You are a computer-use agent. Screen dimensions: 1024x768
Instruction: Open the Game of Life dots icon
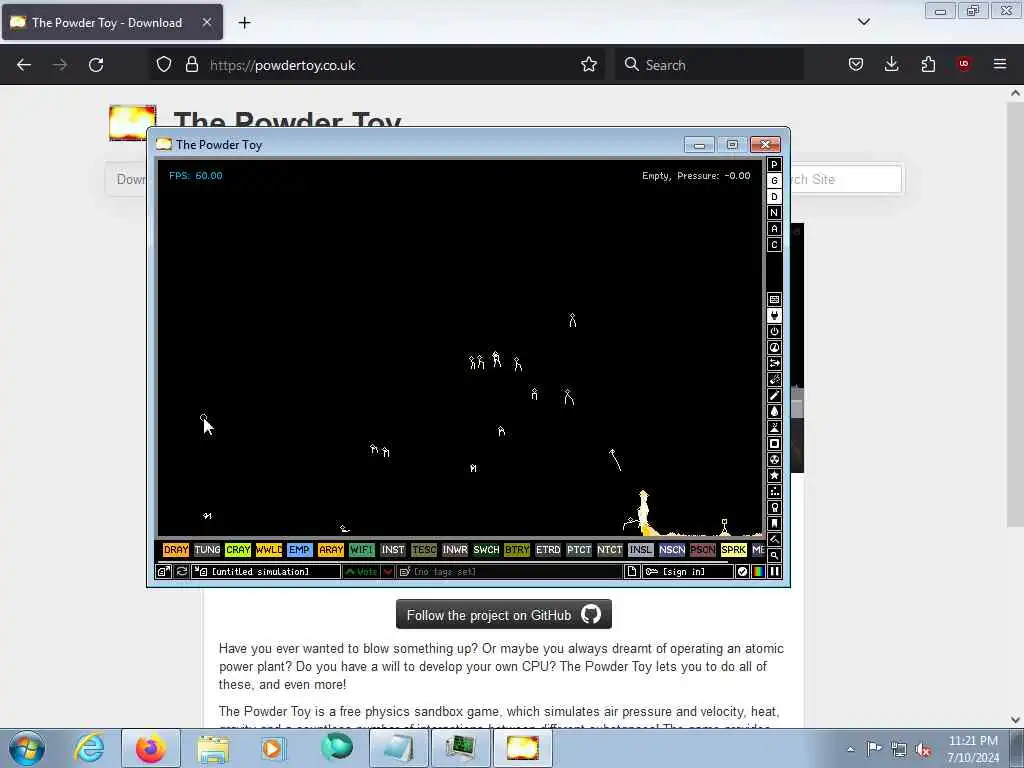774,491
